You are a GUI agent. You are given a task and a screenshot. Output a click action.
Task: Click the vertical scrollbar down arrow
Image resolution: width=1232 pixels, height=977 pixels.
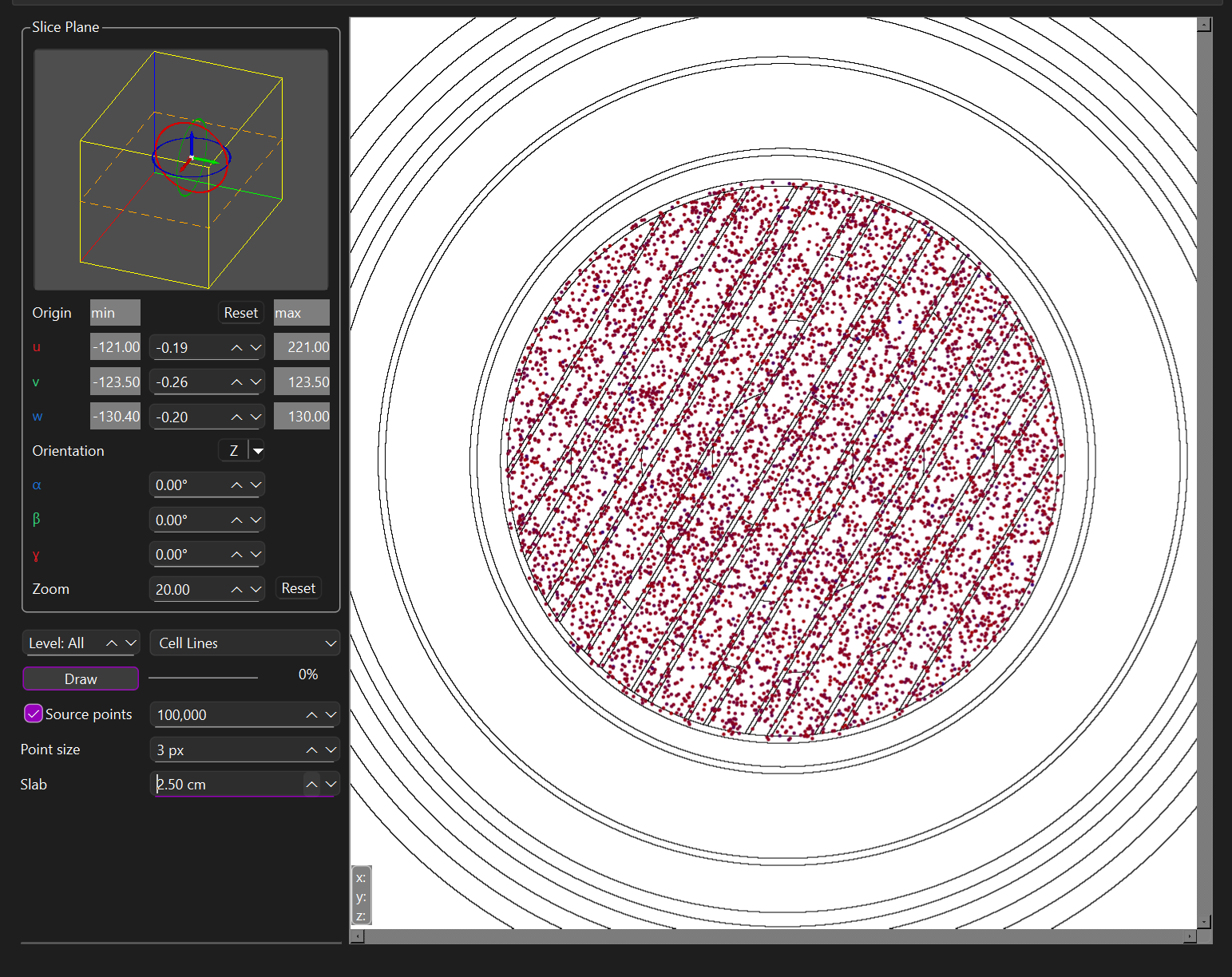pyautogui.click(x=1205, y=922)
